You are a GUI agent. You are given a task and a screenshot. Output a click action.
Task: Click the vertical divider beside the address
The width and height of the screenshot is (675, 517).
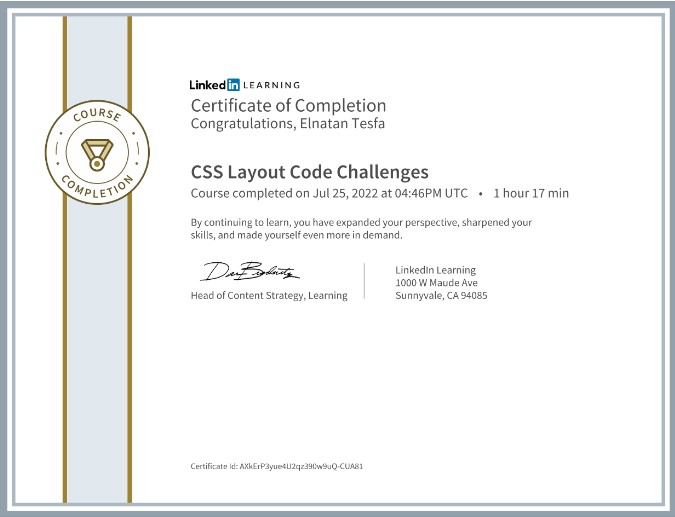pos(365,282)
